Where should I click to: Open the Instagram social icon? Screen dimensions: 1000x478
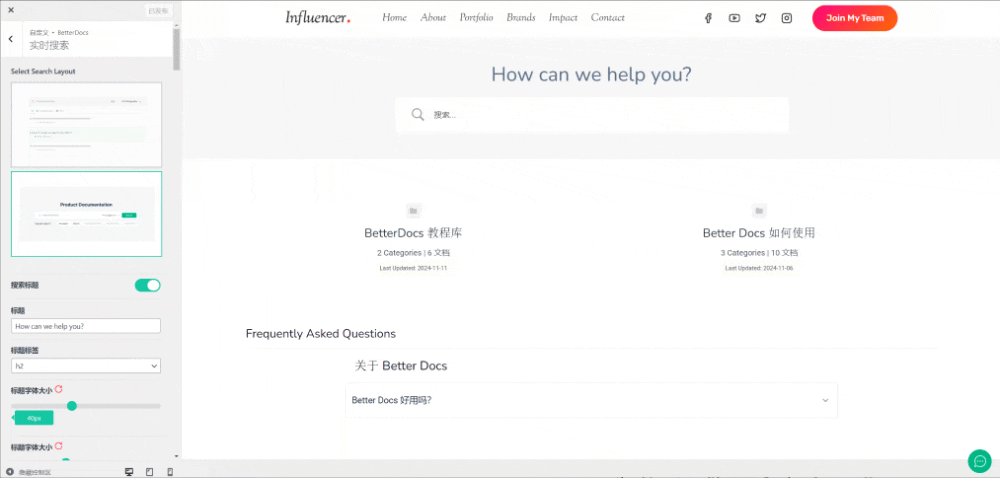[787, 18]
